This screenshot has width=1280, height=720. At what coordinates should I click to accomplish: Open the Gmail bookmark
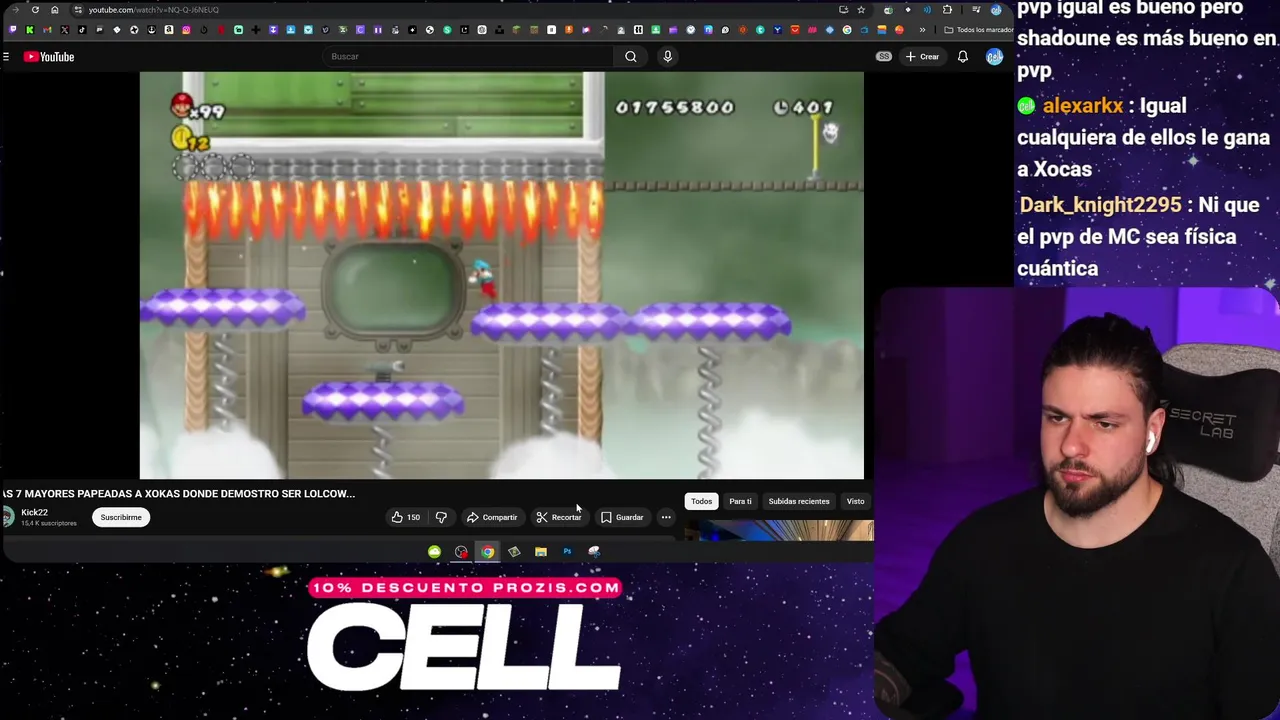47,30
